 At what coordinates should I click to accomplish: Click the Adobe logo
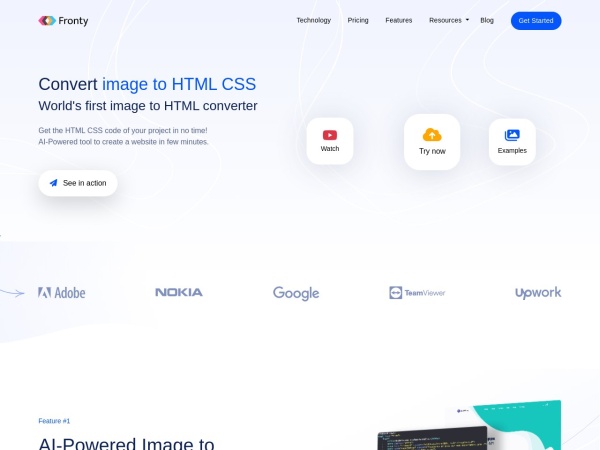click(x=62, y=293)
